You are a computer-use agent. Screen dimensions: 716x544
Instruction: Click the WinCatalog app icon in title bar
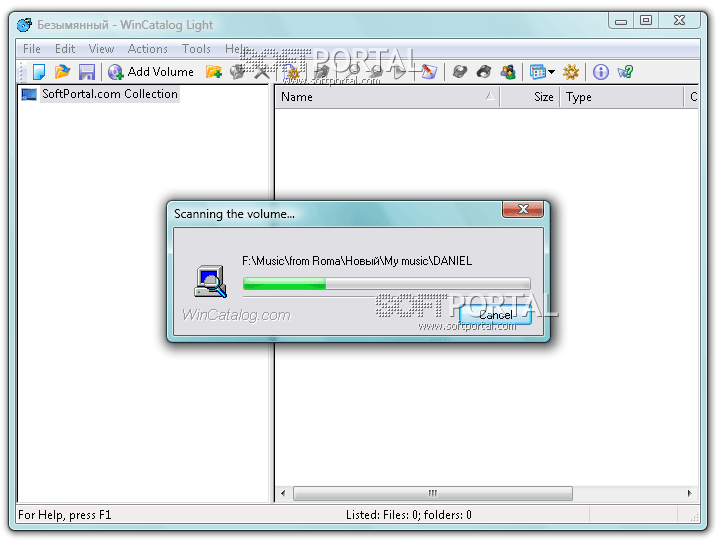coord(24,25)
